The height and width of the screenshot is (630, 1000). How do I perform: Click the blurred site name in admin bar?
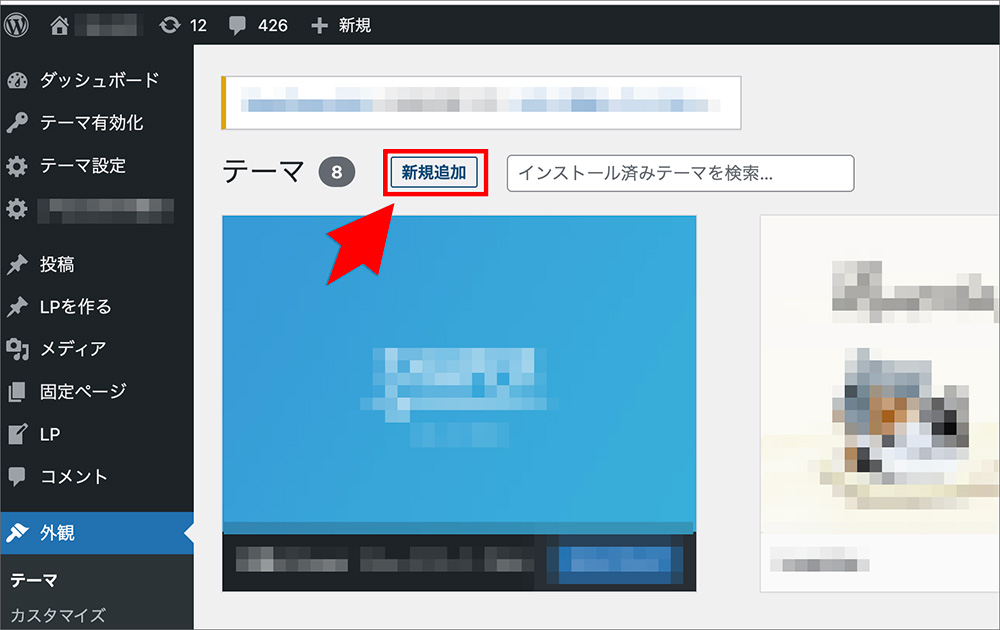(x=108, y=25)
